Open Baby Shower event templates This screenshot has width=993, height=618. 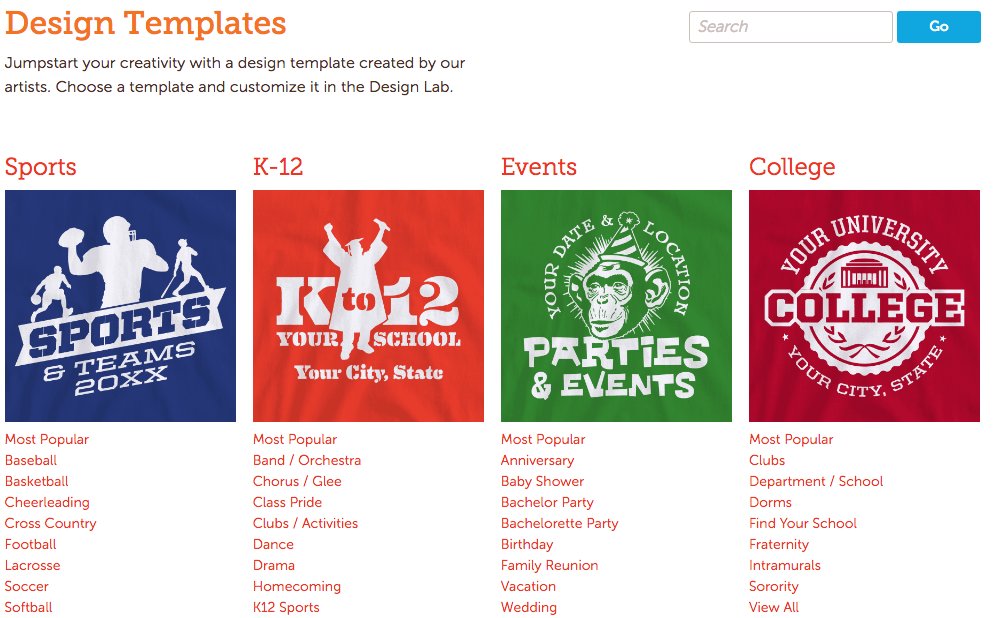click(543, 481)
